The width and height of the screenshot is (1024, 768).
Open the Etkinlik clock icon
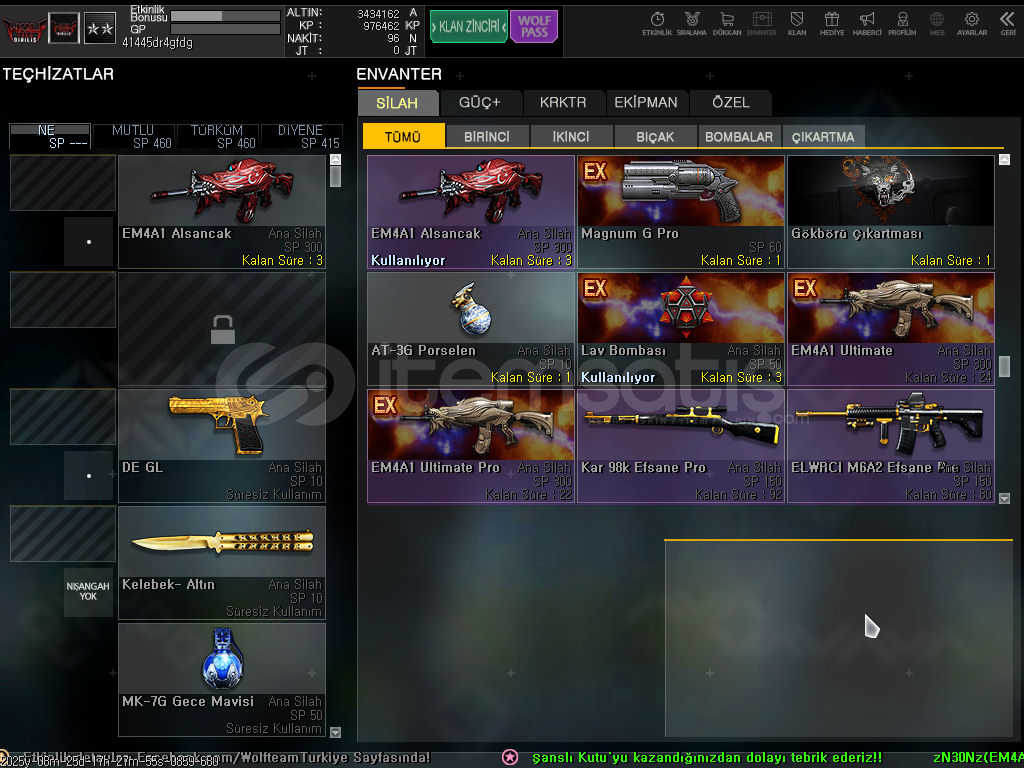(x=657, y=24)
